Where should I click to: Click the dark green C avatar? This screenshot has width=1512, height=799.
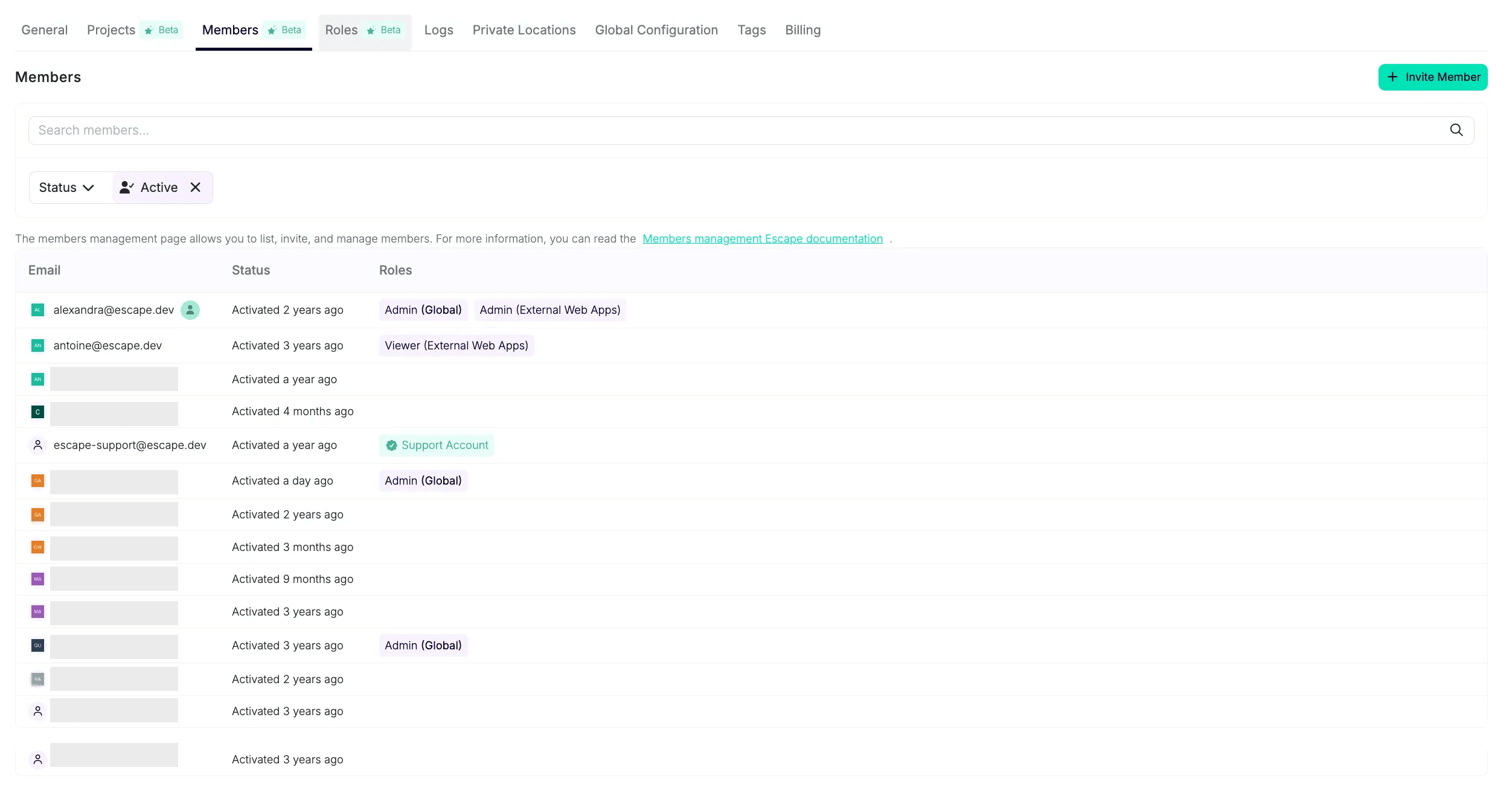37,412
